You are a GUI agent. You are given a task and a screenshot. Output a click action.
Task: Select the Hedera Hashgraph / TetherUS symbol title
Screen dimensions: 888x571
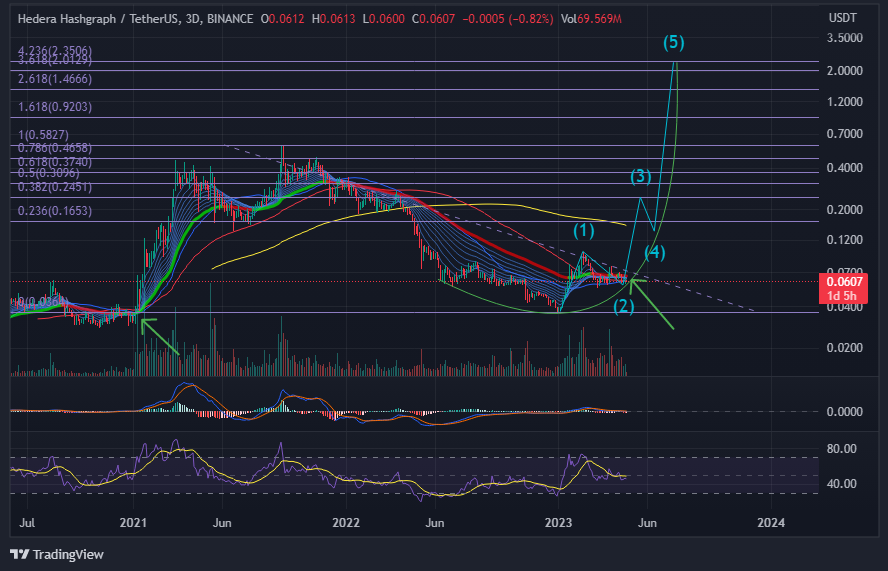pos(95,19)
